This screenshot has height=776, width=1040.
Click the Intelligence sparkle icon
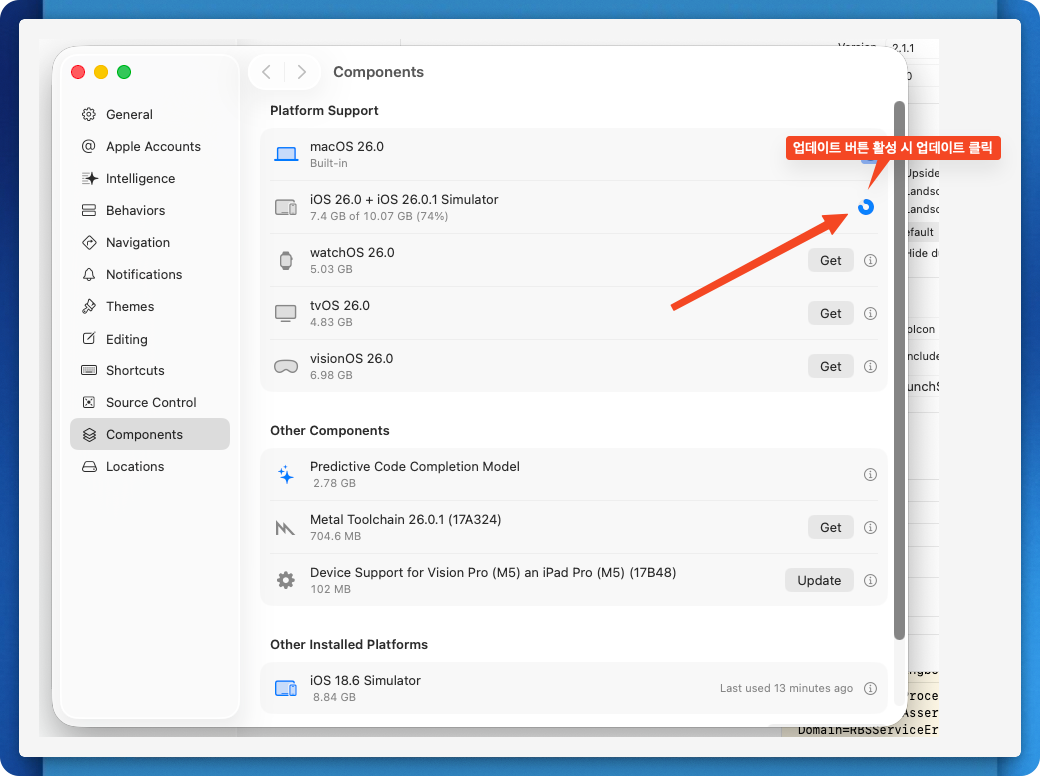[90, 178]
